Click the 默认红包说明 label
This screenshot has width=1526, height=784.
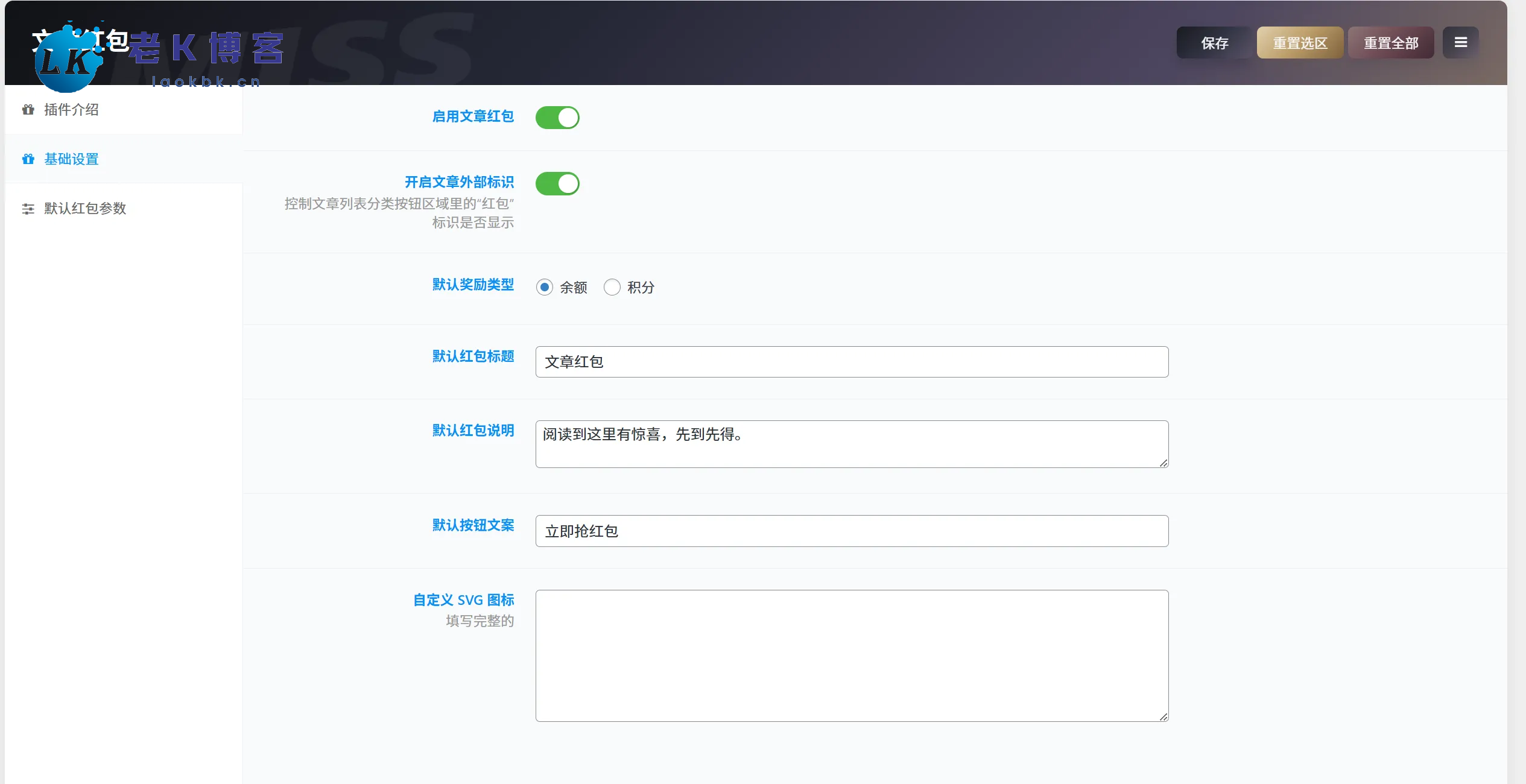(473, 431)
